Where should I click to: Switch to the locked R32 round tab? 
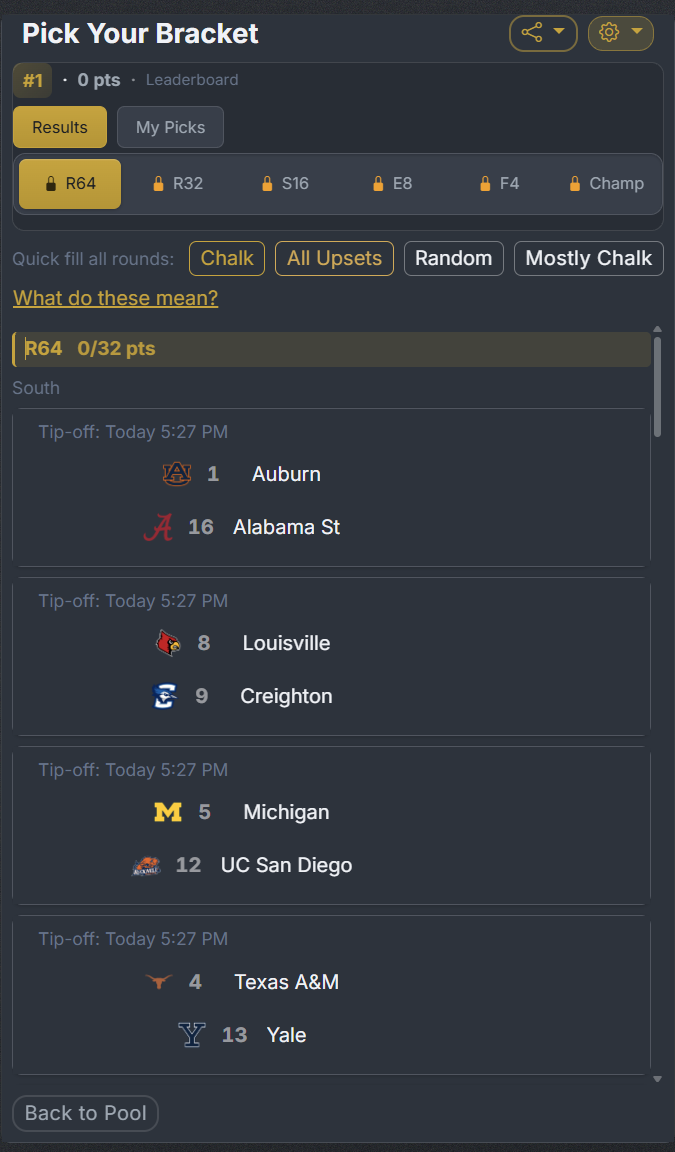pos(178,183)
